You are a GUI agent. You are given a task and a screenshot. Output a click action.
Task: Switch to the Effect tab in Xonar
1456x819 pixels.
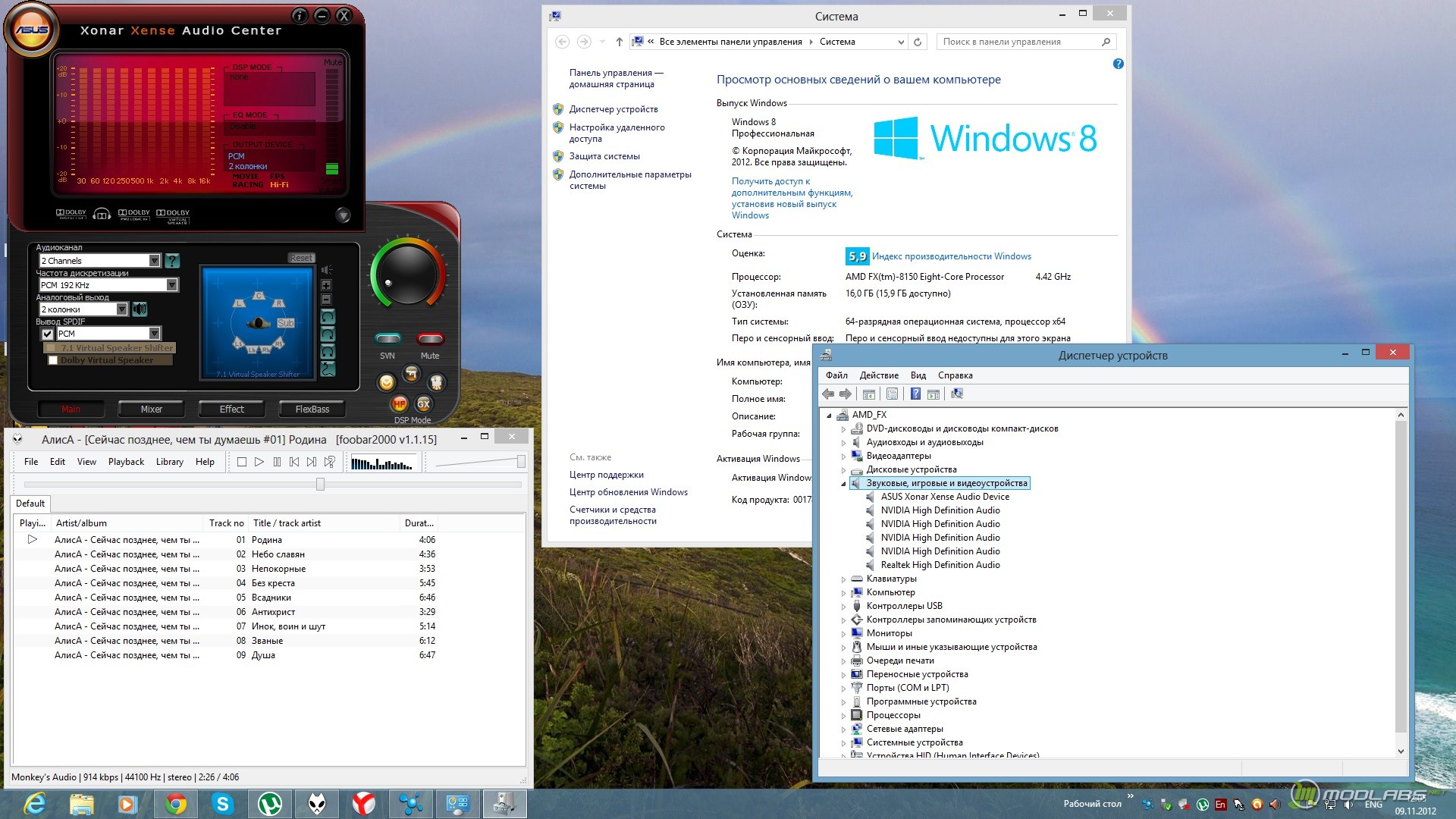coord(232,409)
